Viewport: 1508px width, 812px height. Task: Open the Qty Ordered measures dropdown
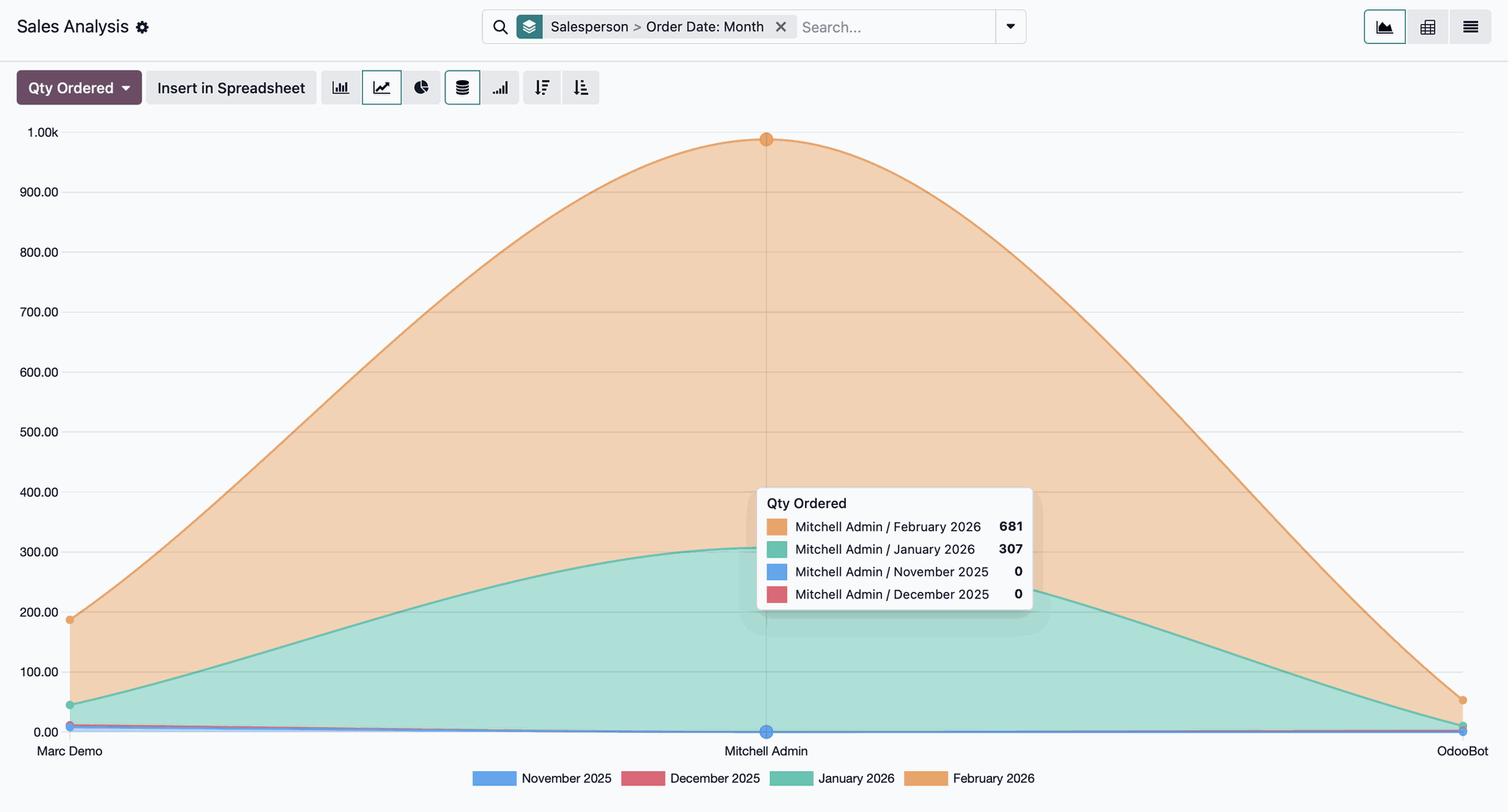(79, 88)
